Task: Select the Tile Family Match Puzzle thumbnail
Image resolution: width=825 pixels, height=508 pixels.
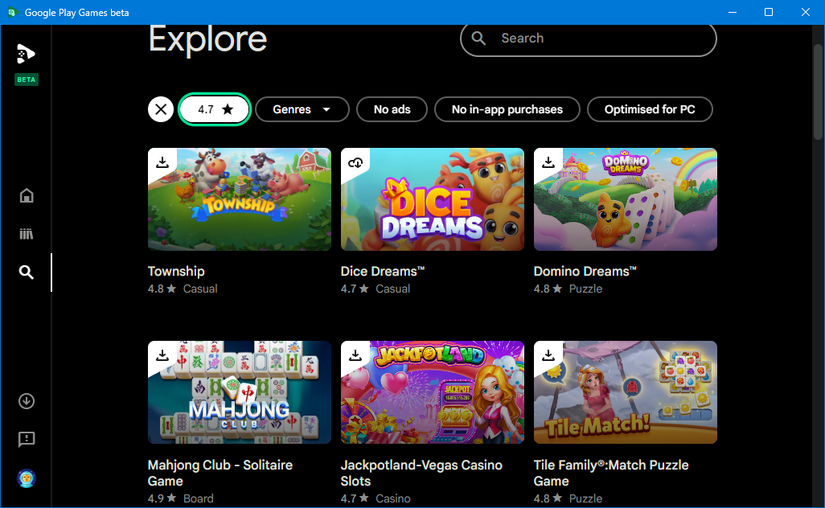Action: point(625,391)
